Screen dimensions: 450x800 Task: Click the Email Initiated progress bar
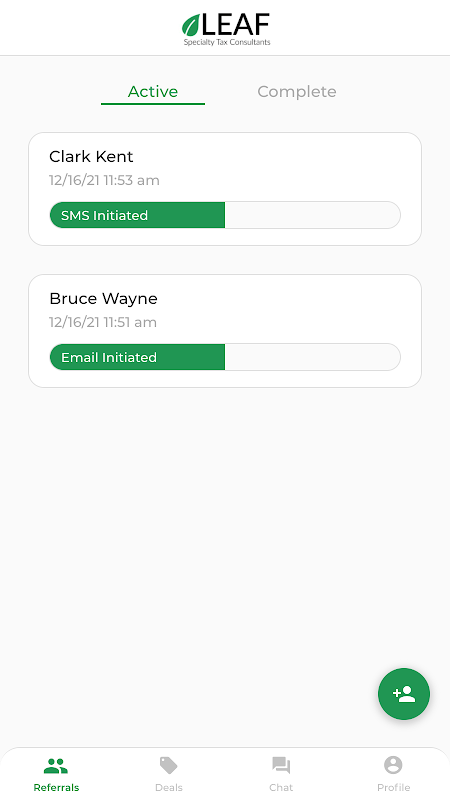tap(225, 357)
